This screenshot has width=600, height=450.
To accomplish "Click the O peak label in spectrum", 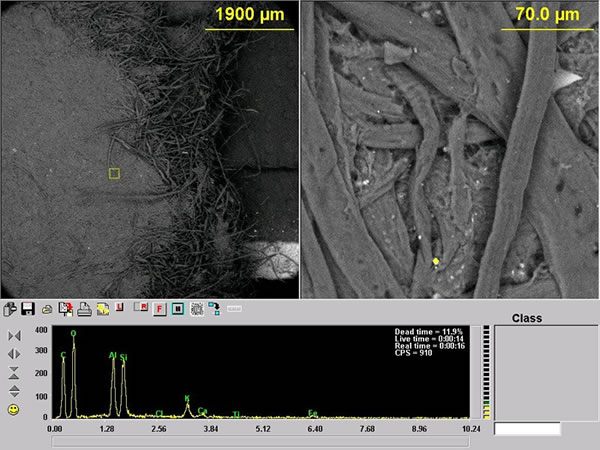I will [73, 334].
